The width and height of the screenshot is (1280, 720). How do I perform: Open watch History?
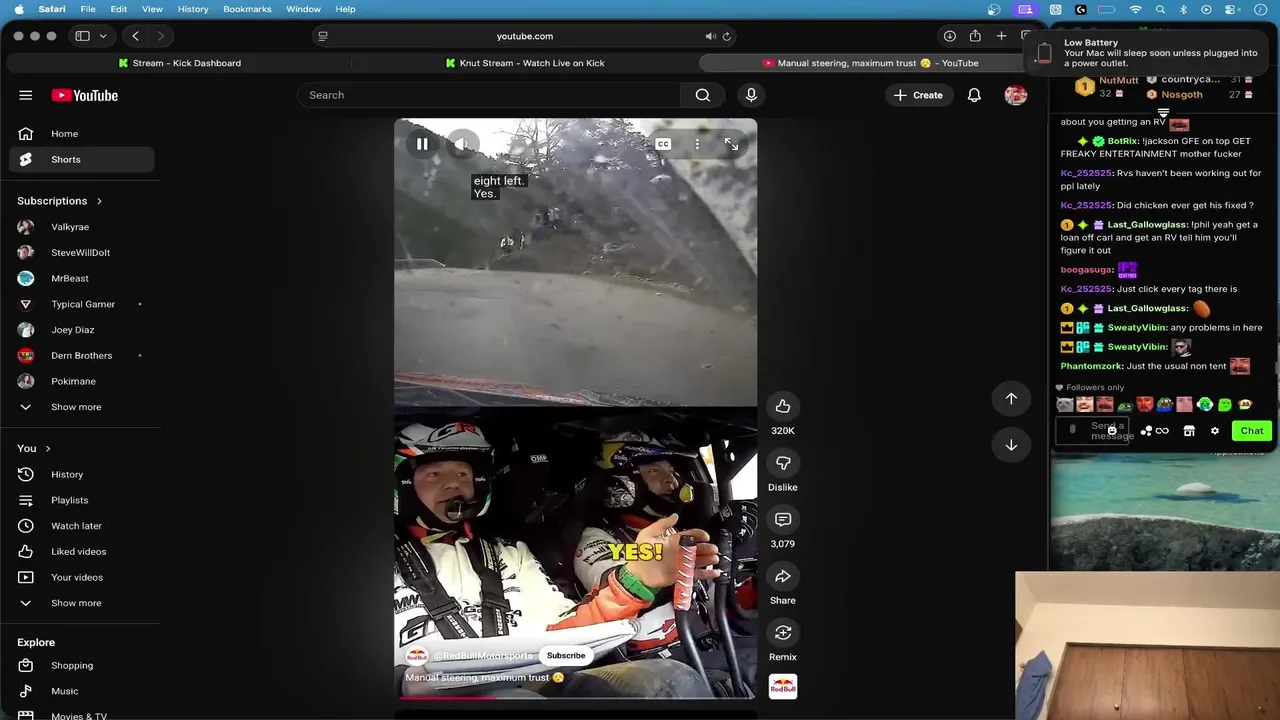81,475
